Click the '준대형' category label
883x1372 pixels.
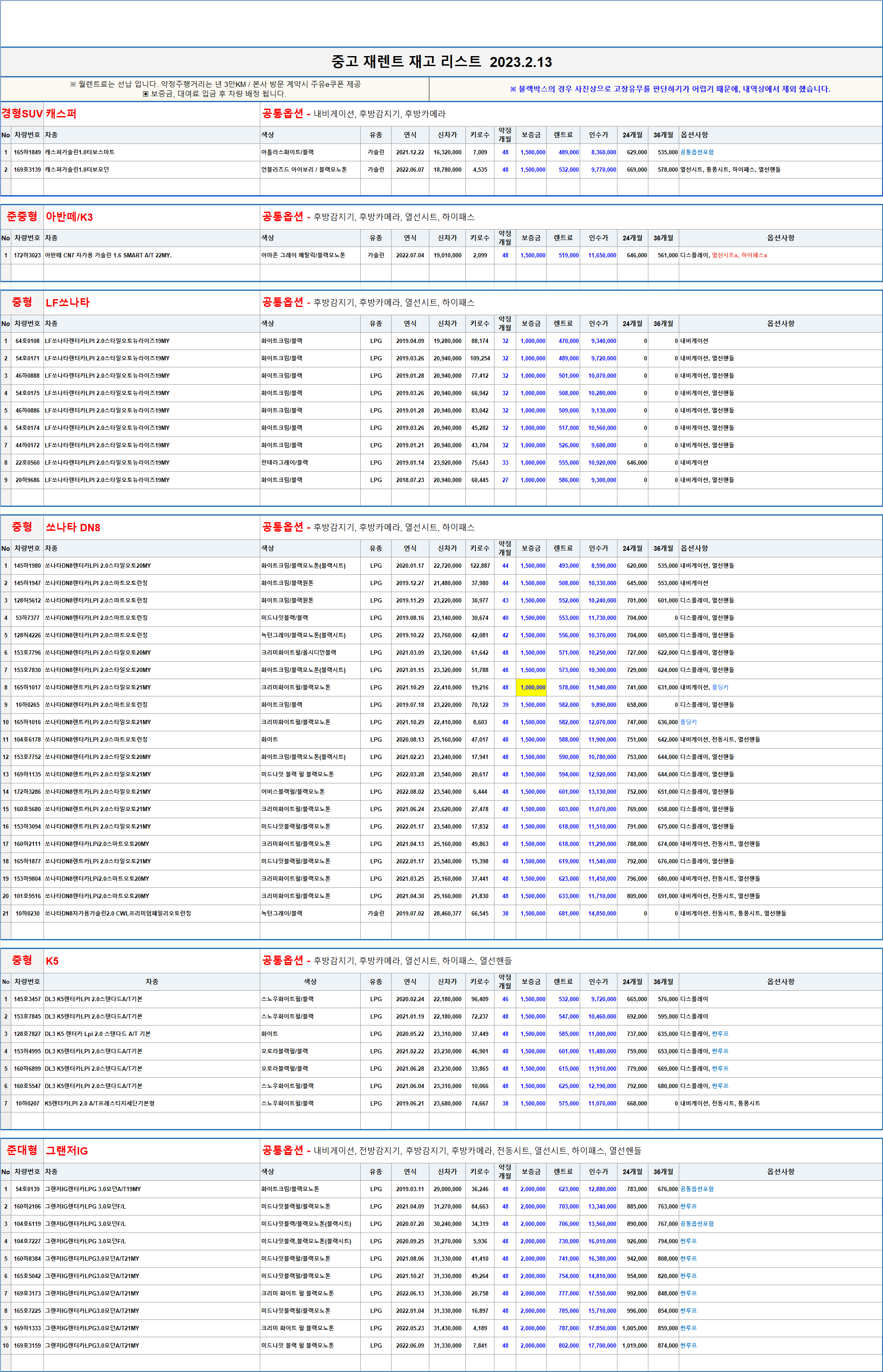tap(22, 1150)
